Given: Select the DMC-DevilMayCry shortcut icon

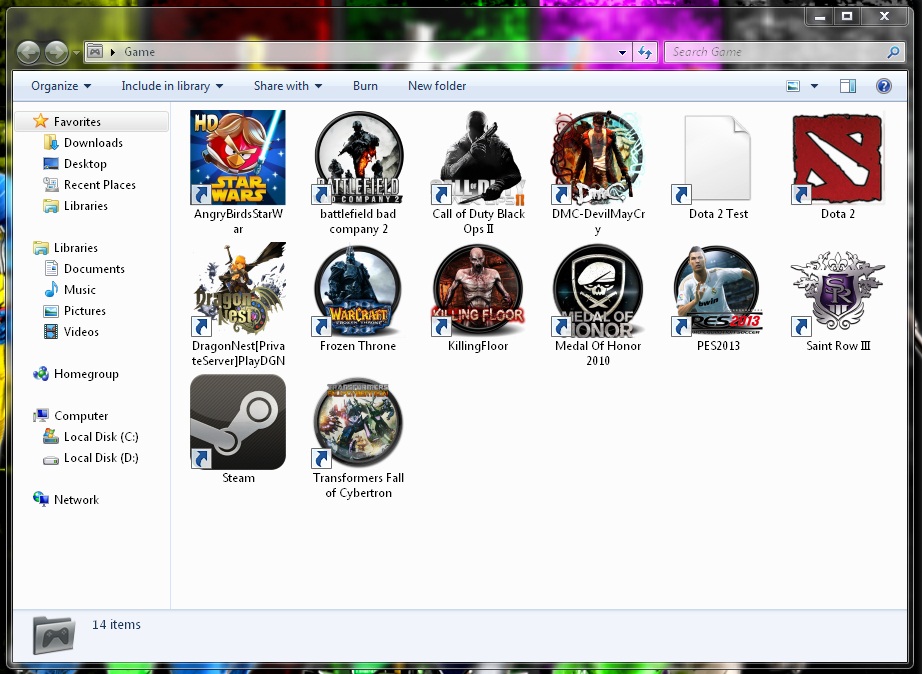Looking at the screenshot, I should [598, 158].
